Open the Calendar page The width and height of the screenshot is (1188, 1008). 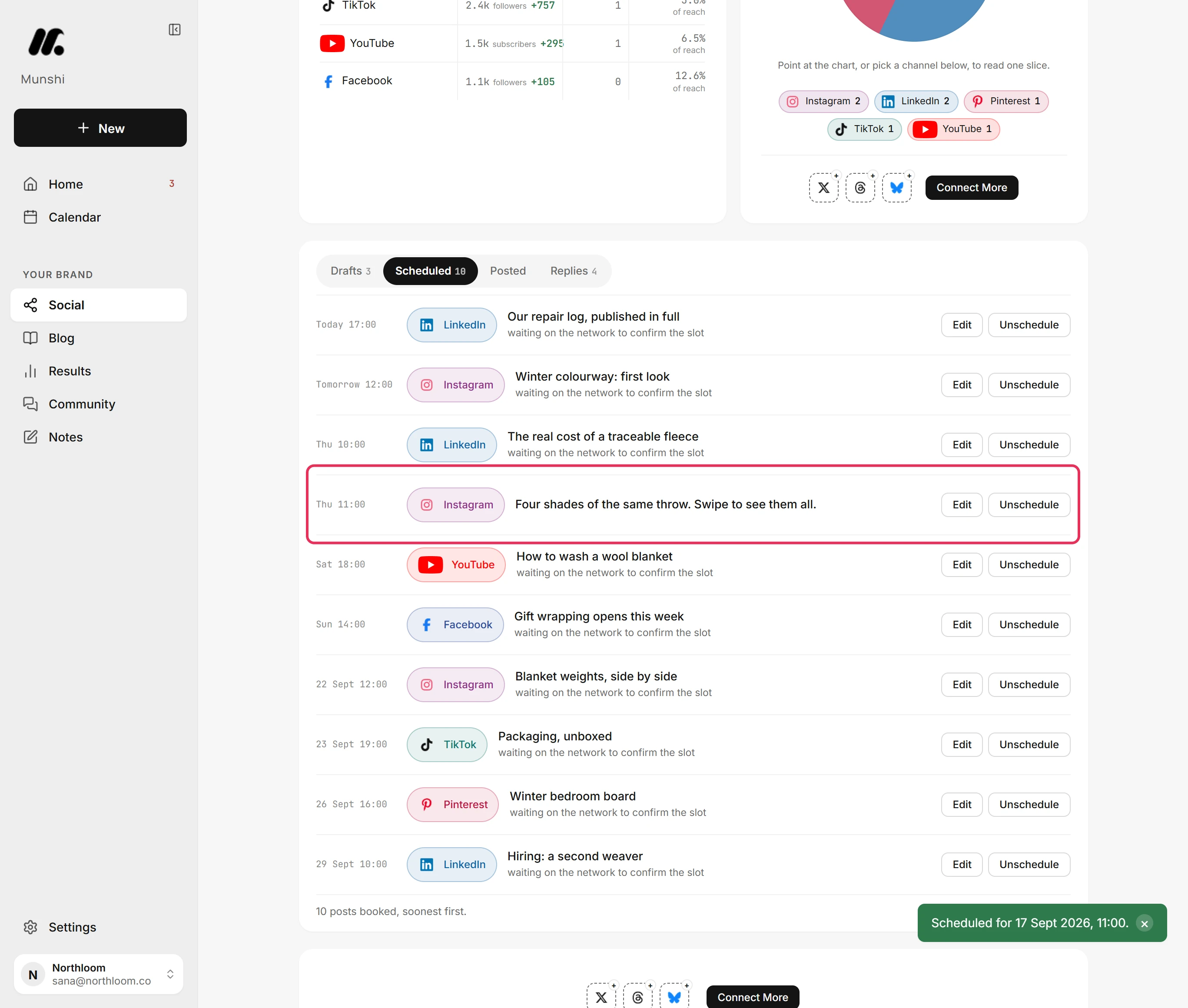[x=98, y=217]
